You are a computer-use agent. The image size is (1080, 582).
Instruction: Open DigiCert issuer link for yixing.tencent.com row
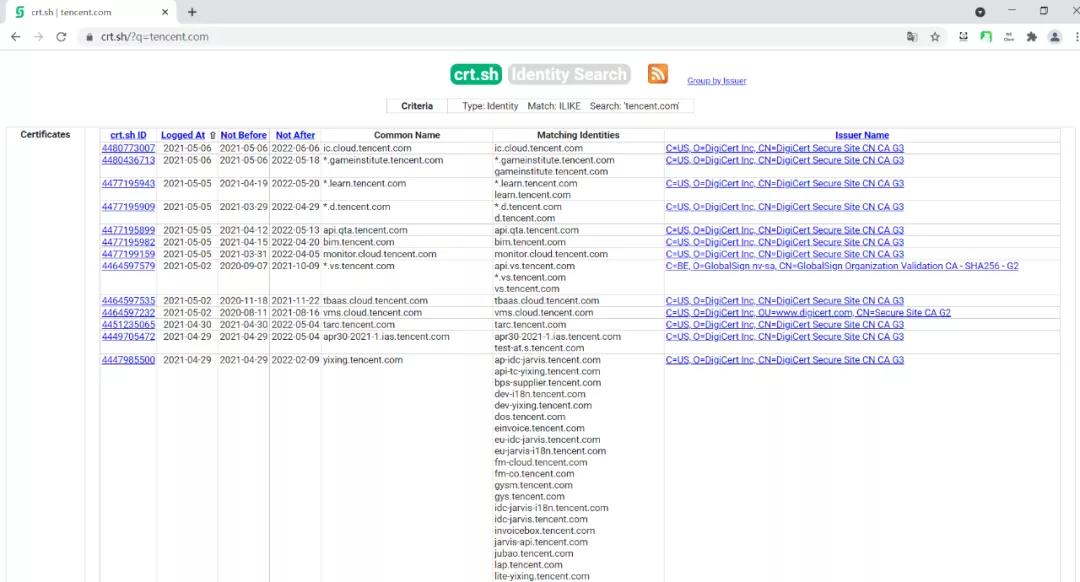pos(785,360)
